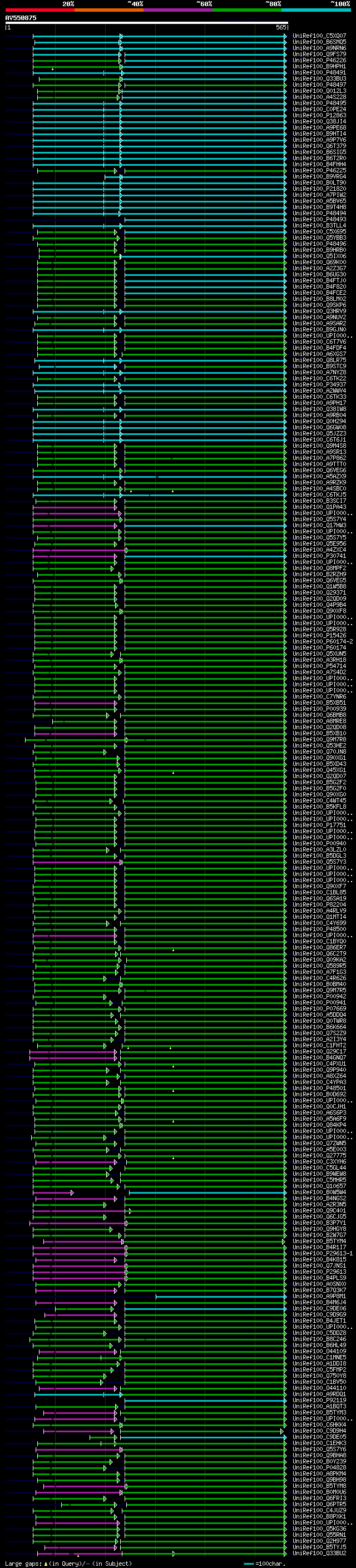Select the UniRef100_P48493 label
The height and width of the screenshot is (1568, 356).
pos(319,219)
